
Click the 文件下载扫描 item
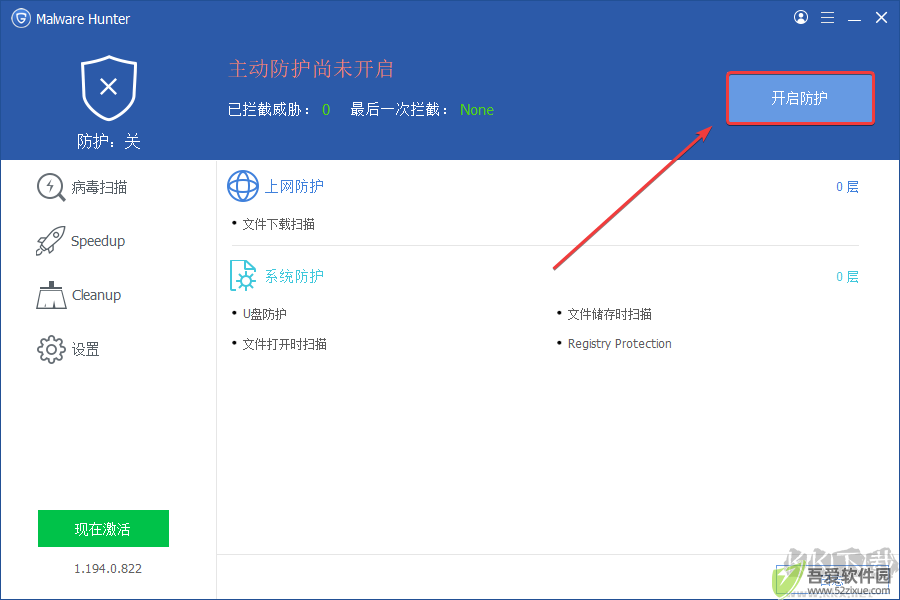tap(278, 224)
